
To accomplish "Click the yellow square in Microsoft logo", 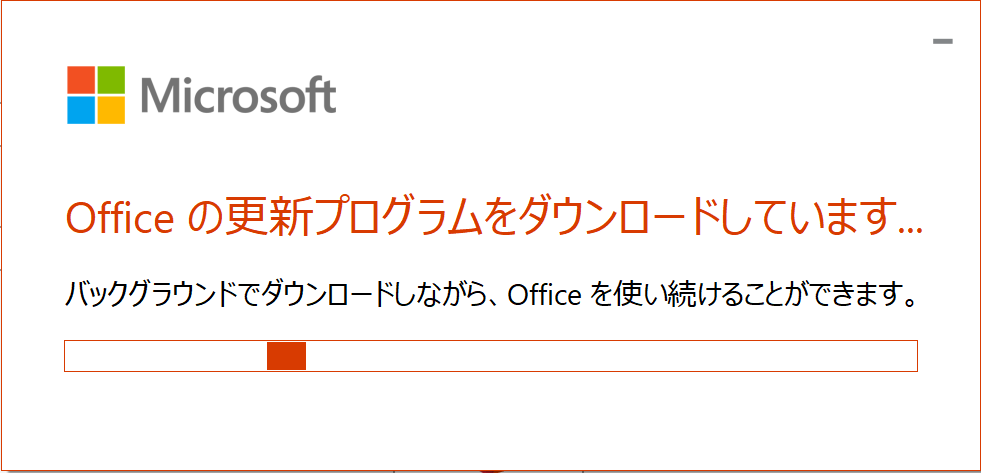I will pyautogui.click(x=111, y=109).
